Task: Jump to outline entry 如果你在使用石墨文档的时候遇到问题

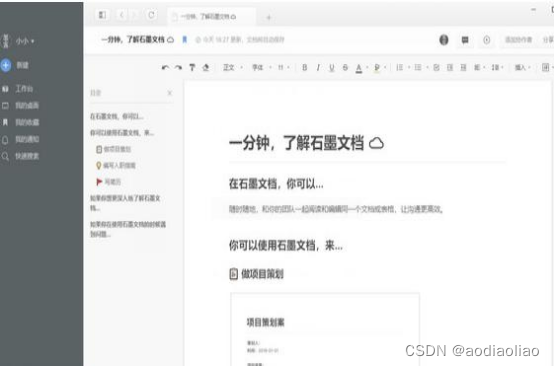Action: (128, 229)
